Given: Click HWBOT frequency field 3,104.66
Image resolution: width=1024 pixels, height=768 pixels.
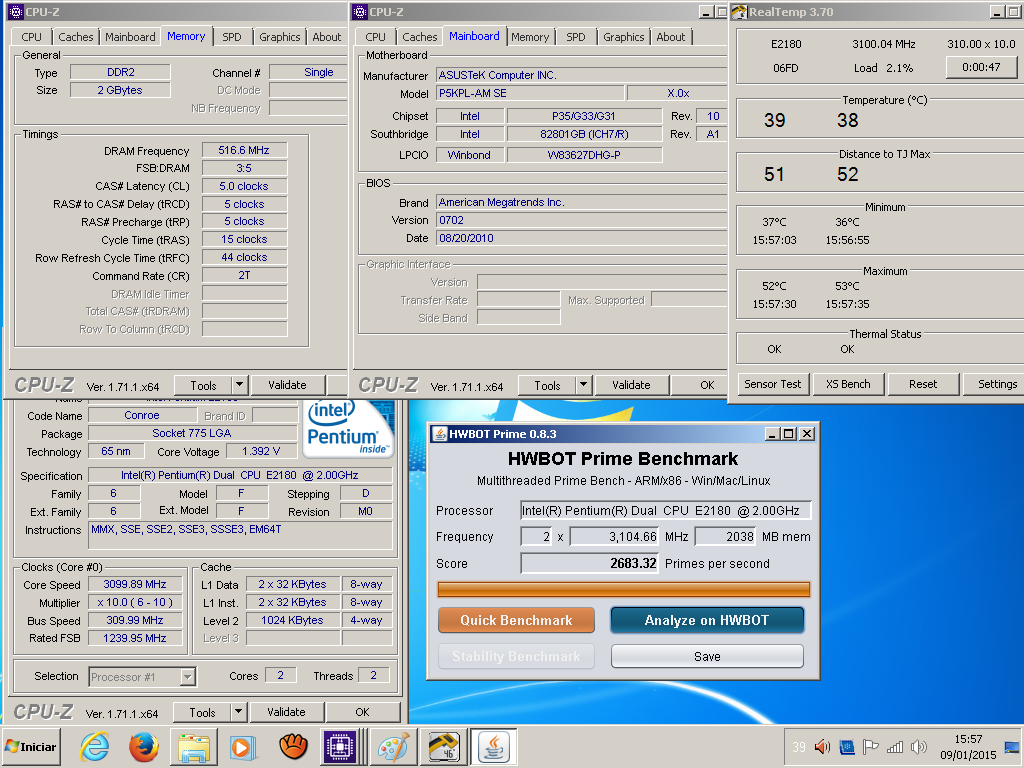Looking at the screenshot, I should tap(614, 537).
